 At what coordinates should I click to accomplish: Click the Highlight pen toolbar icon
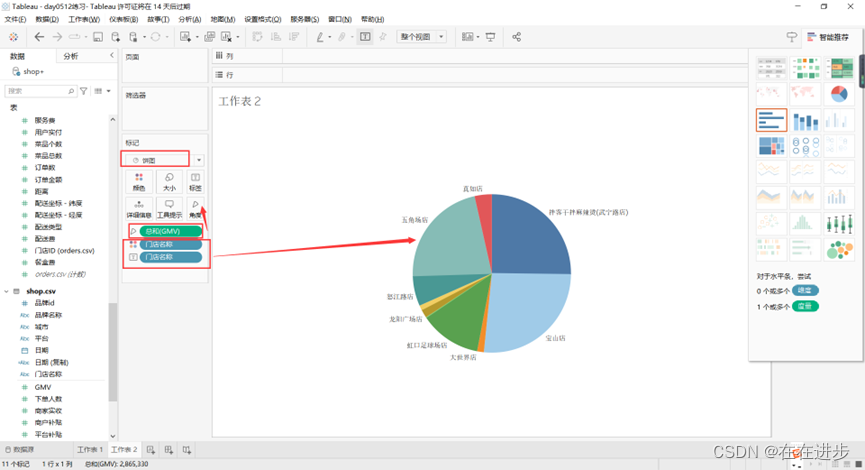click(x=320, y=37)
